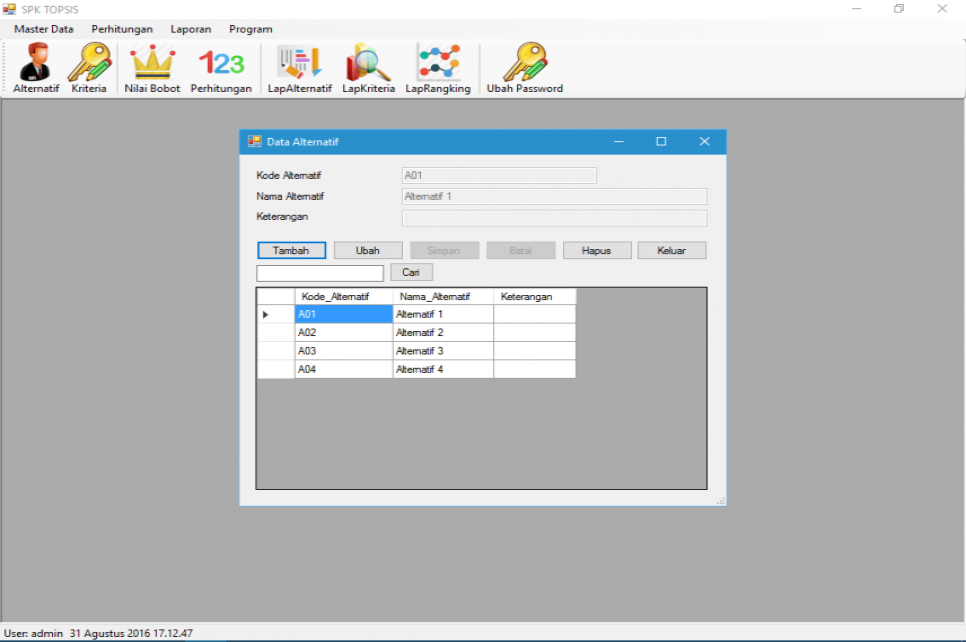This screenshot has width=966, height=642.
Task: Open the Program menu
Action: tap(250, 29)
